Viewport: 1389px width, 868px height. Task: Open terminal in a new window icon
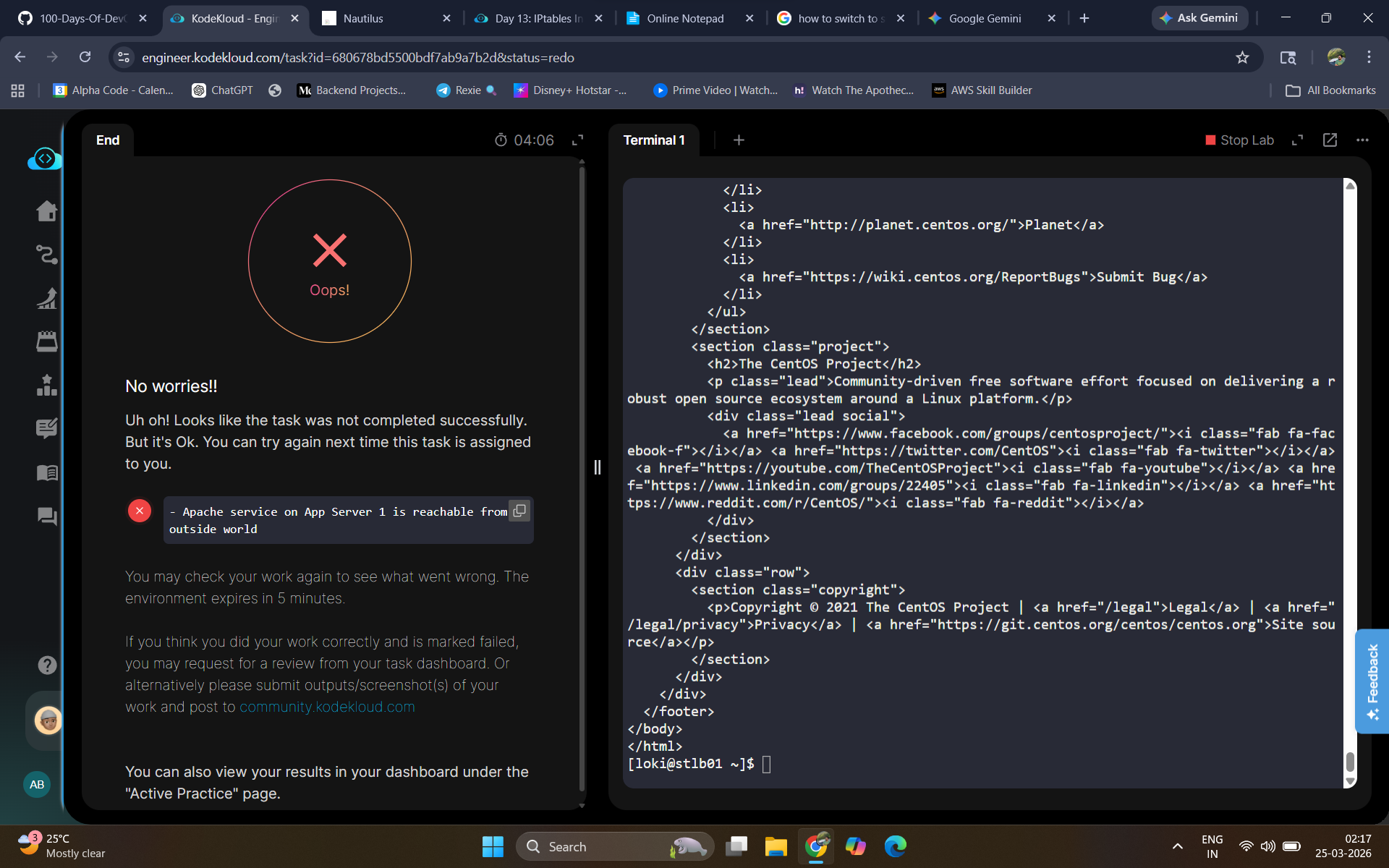click(x=1330, y=140)
